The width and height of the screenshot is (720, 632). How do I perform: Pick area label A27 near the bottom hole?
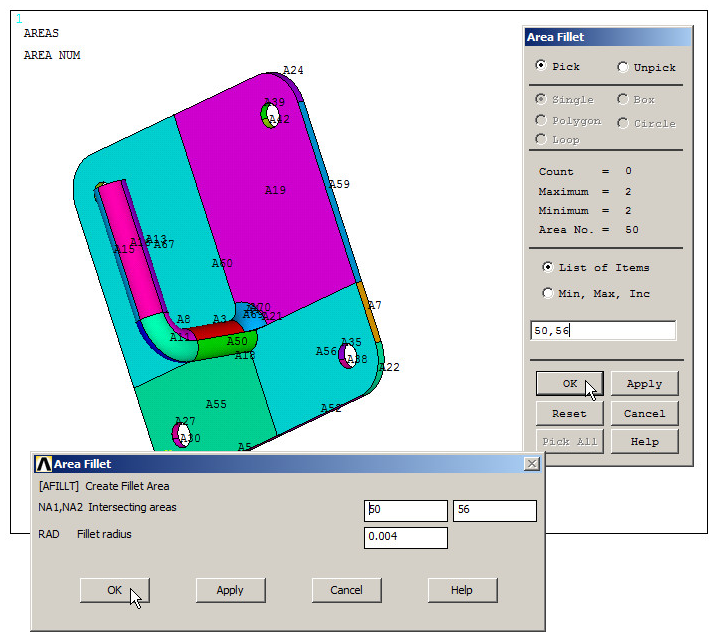185,421
